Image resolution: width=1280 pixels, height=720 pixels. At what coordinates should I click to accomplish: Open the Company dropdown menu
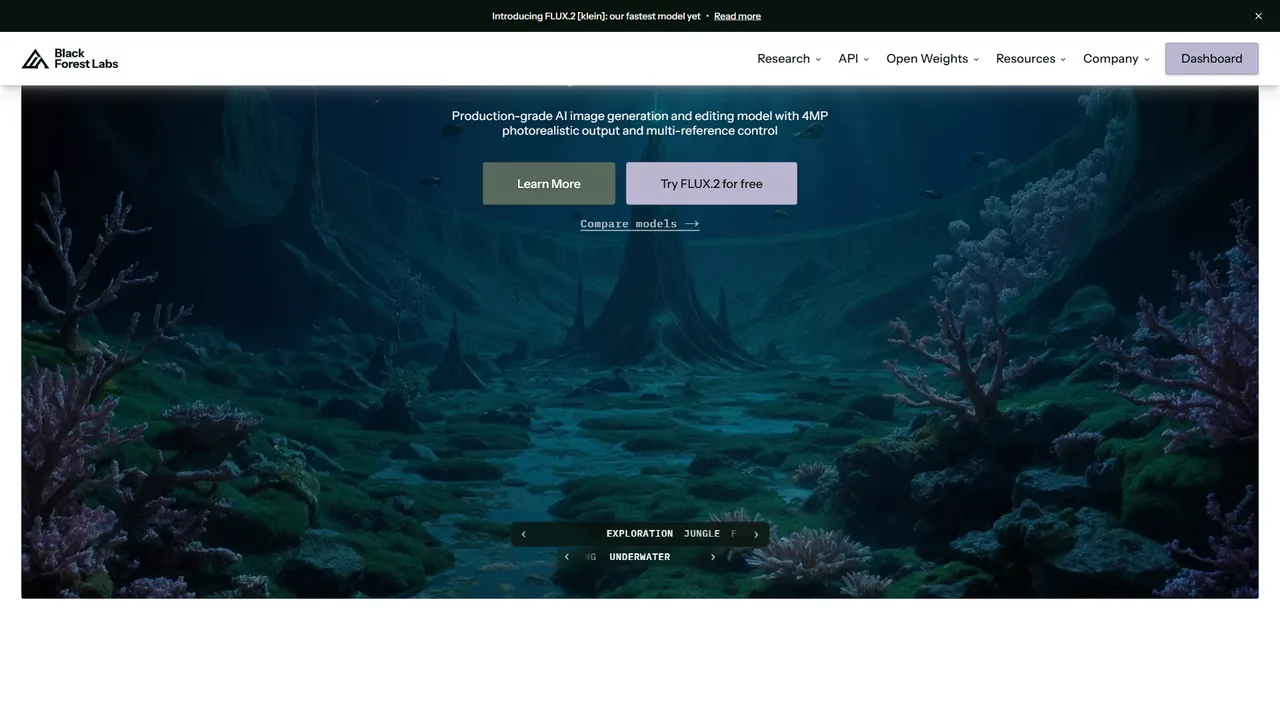click(x=1116, y=59)
